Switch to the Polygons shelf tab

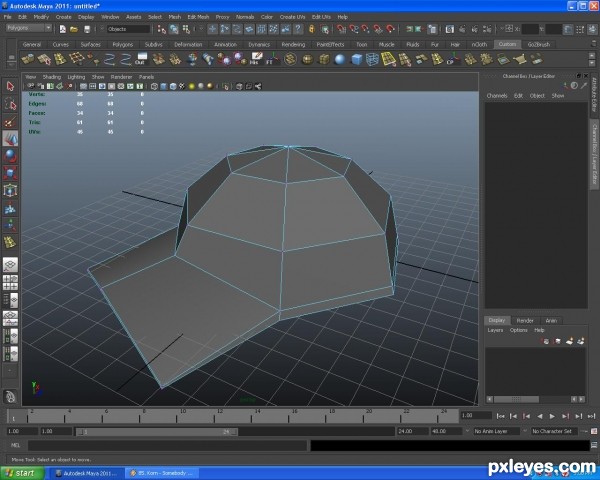click(122, 45)
